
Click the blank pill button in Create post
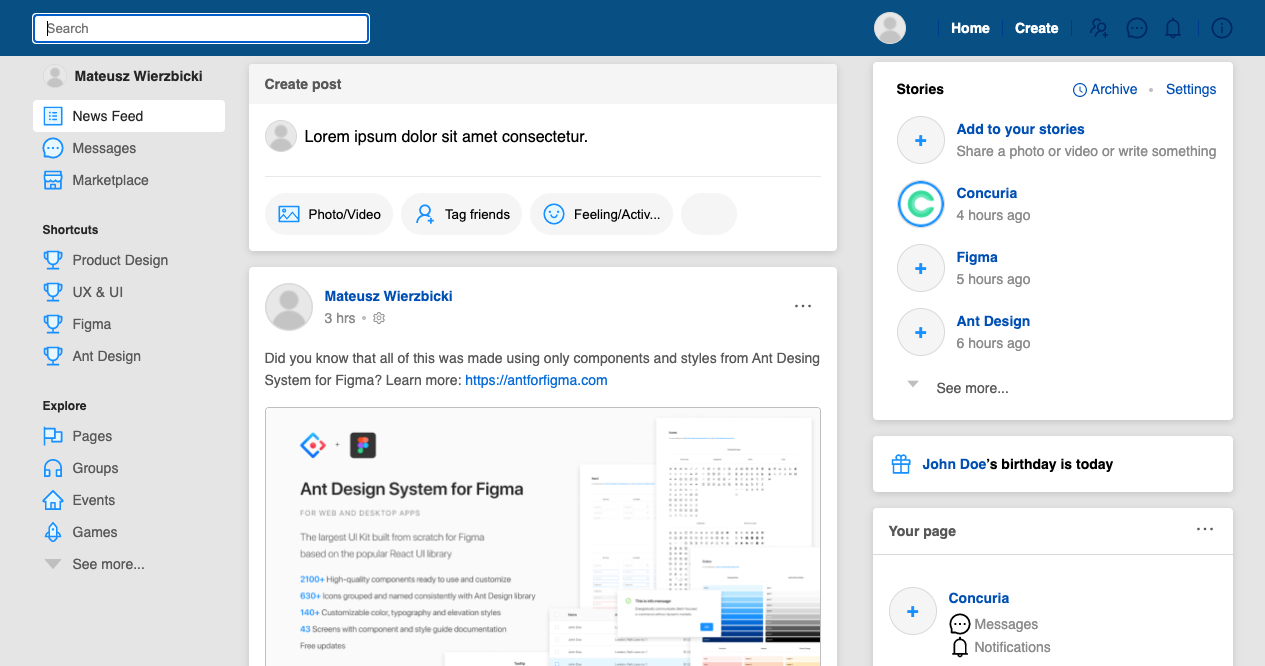pos(709,214)
